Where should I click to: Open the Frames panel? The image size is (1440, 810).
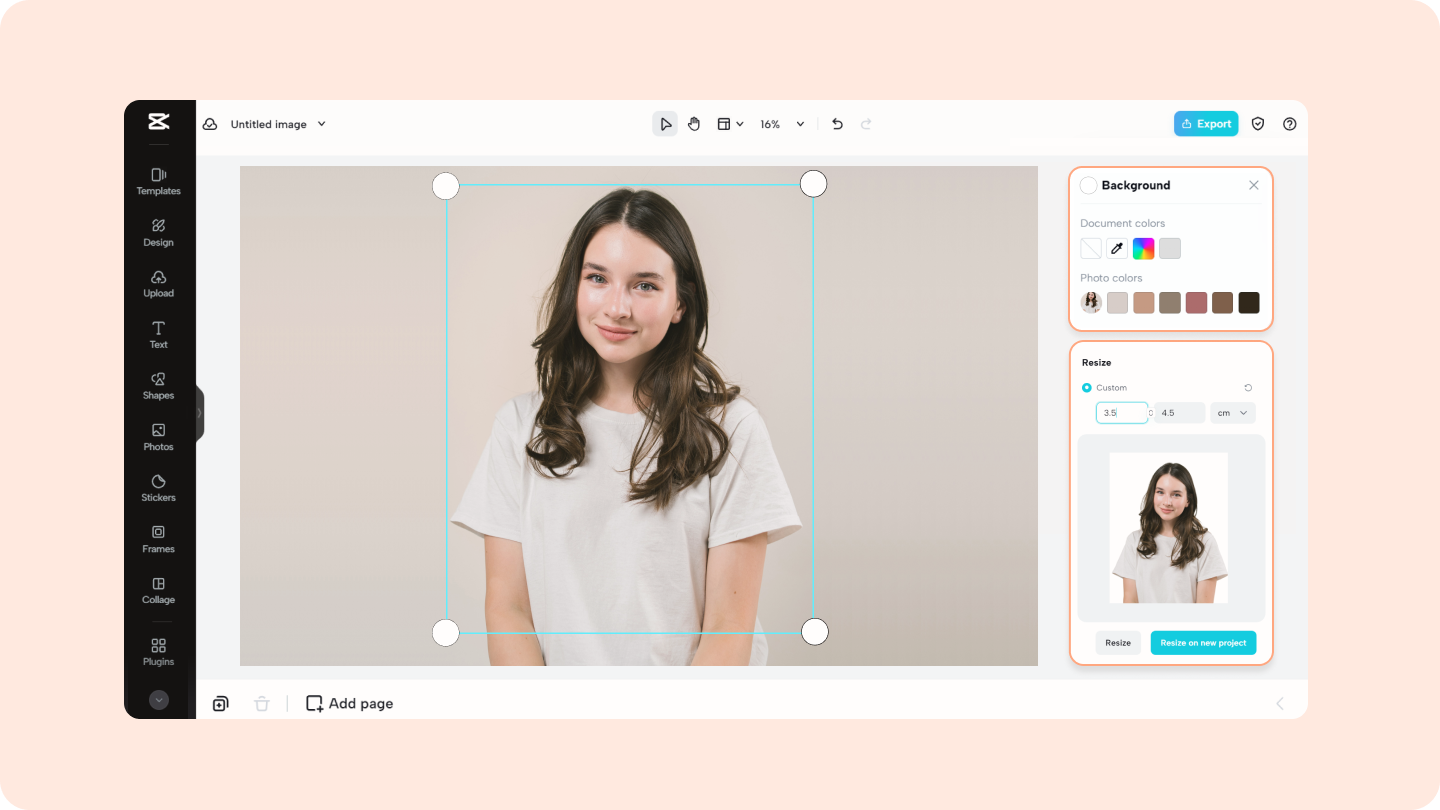pyautogui.click(x=158, y=539)
